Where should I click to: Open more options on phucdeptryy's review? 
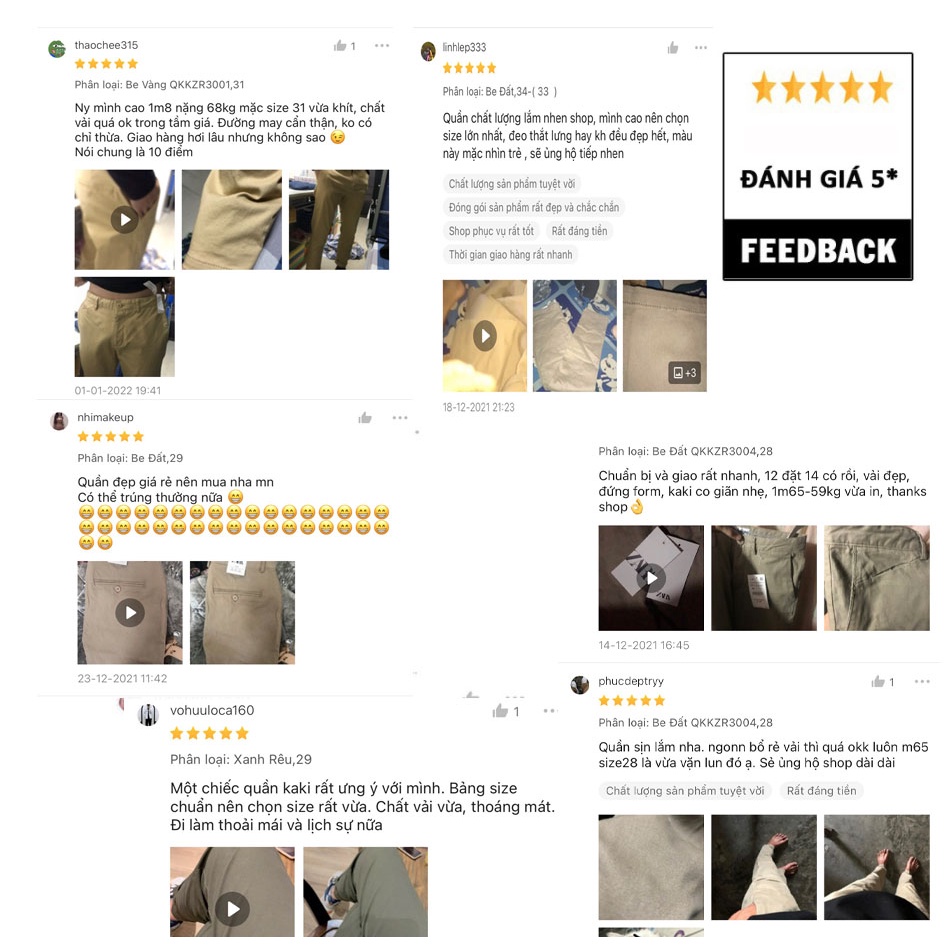(922, 681)
